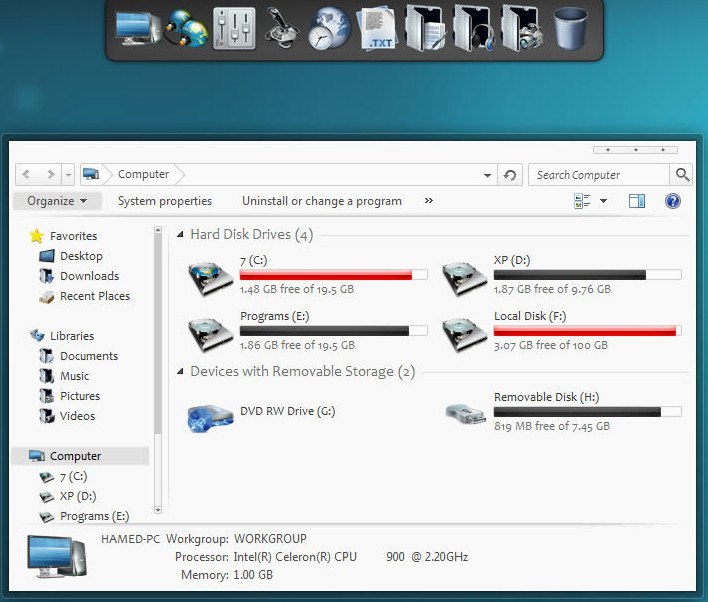Open the network connections dock icon
The image size is (708, 602).
(187, 28)
